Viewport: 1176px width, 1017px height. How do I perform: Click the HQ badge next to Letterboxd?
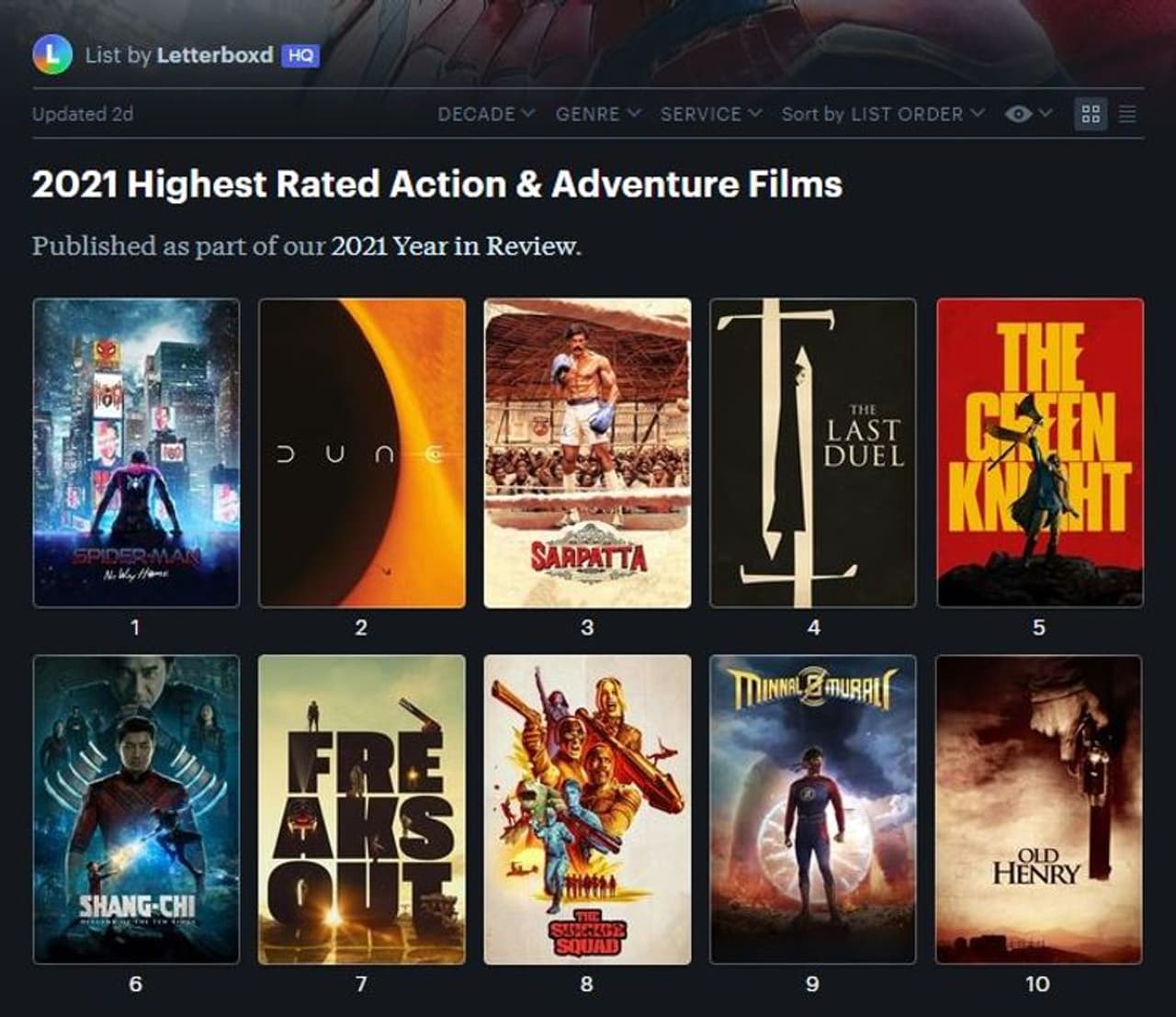click(x=300, y=55)
